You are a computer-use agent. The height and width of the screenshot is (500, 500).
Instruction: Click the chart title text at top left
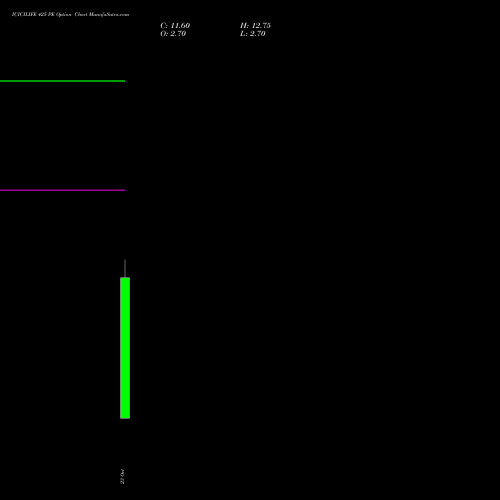70,14
